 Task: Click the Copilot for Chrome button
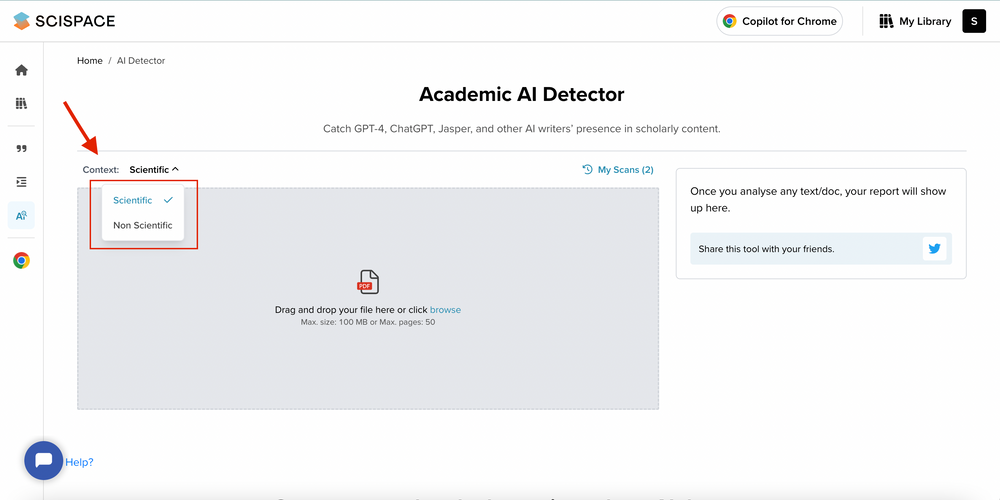779,21
